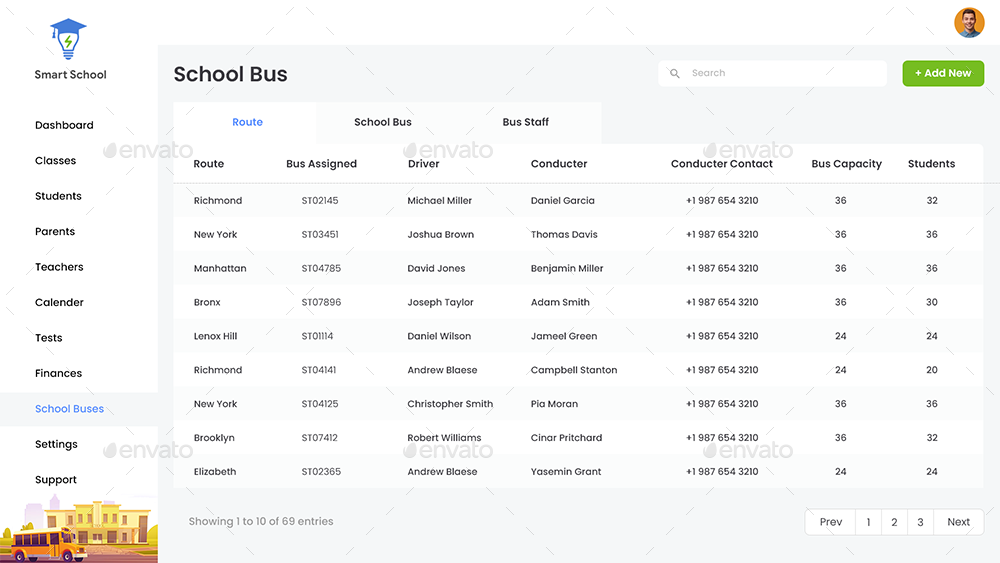The height and width of the screenshot is (563, 1000).
Task: Click the Smart School logo icon
Action: click(x=68, y=37)
